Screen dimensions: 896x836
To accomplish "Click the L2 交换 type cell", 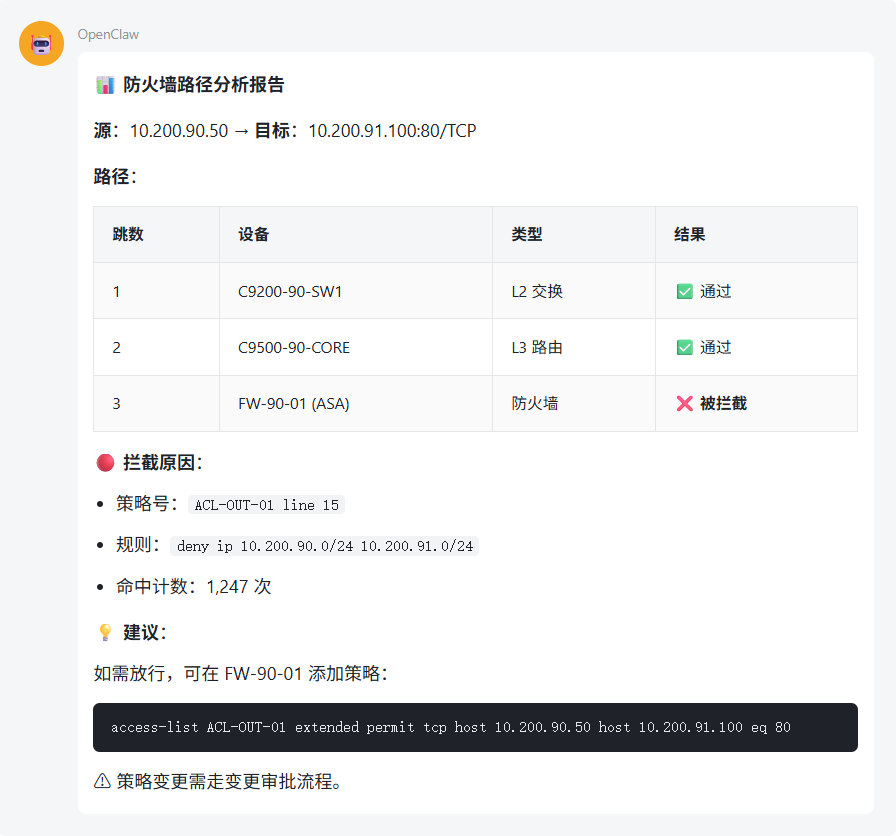I will click(x=537, y=292).
